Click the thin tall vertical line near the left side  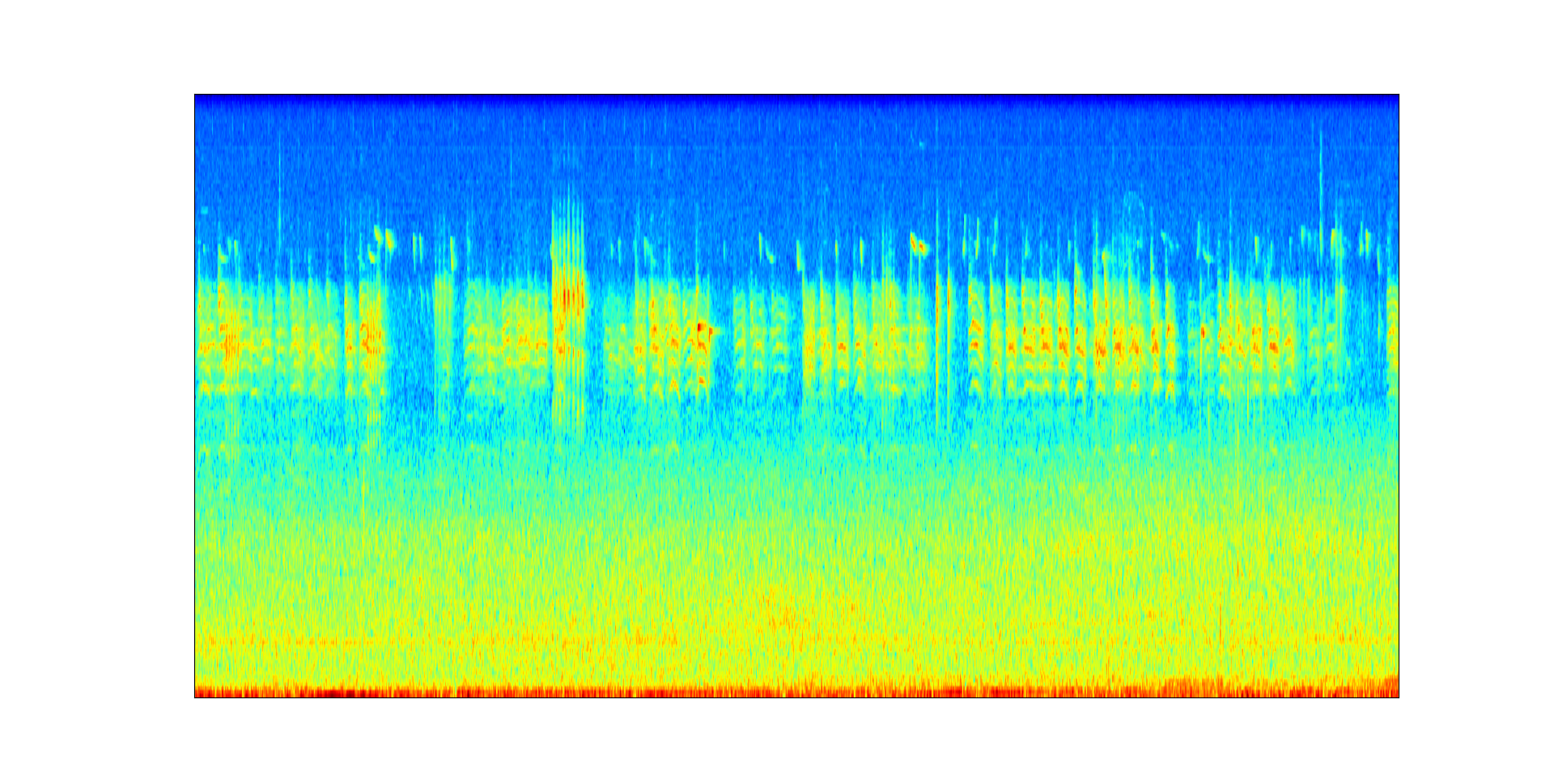[x=280, y=202]
